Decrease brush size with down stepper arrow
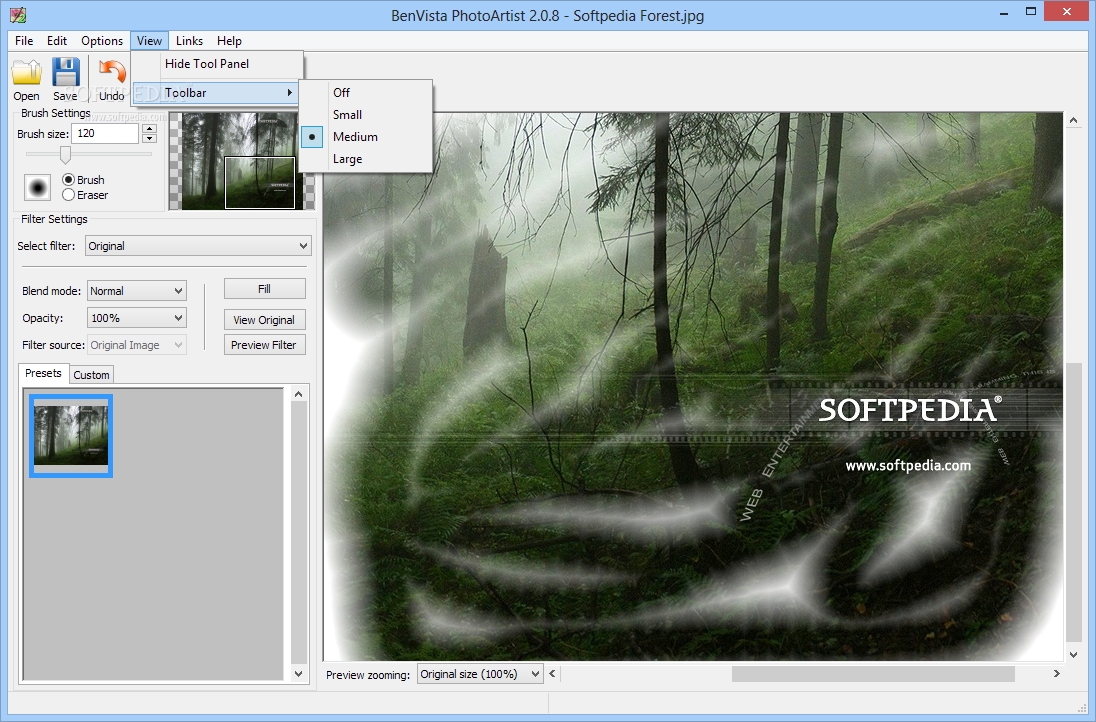 pyautogui.click(x=150, y=138)
